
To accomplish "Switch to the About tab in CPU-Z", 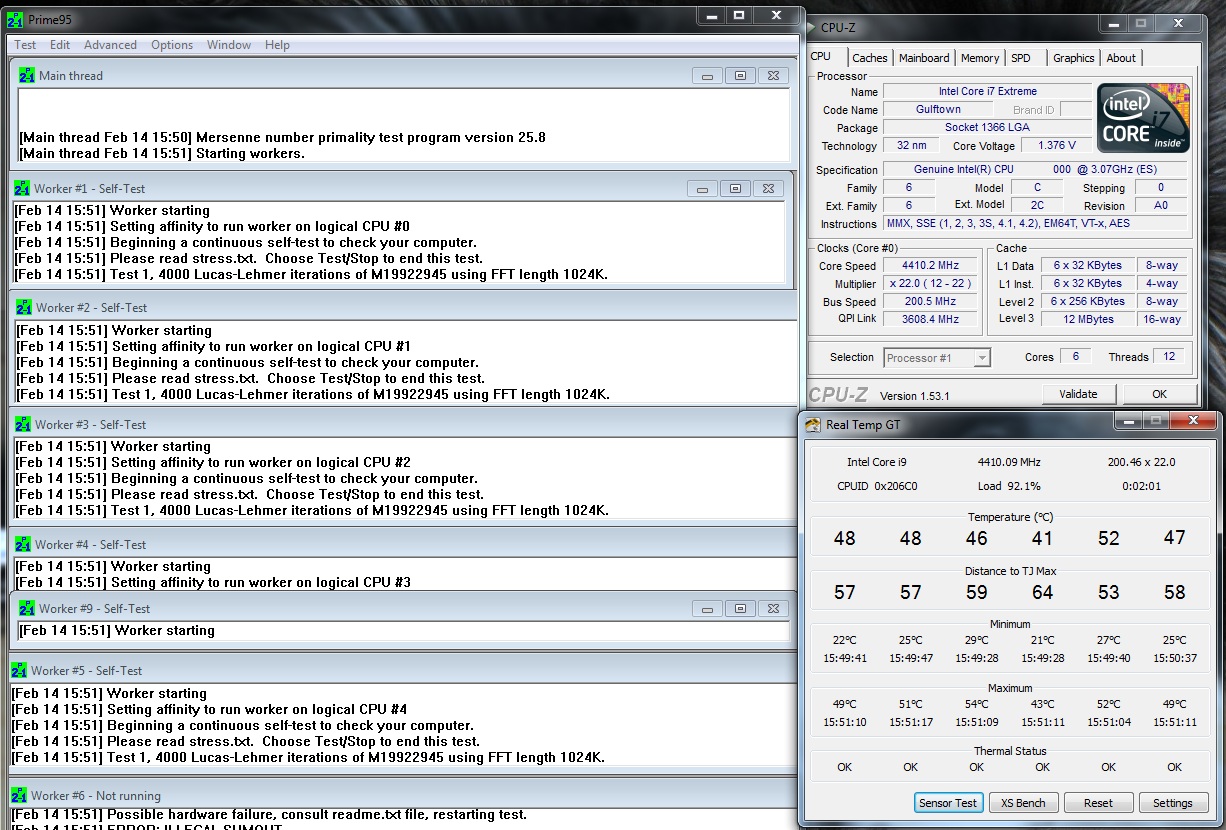I will tap(1121, 58).
